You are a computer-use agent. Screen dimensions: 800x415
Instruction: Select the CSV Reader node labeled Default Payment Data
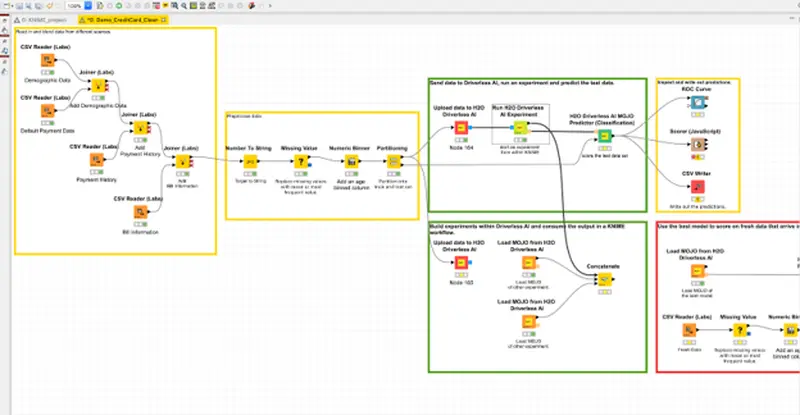coord(47,111)
